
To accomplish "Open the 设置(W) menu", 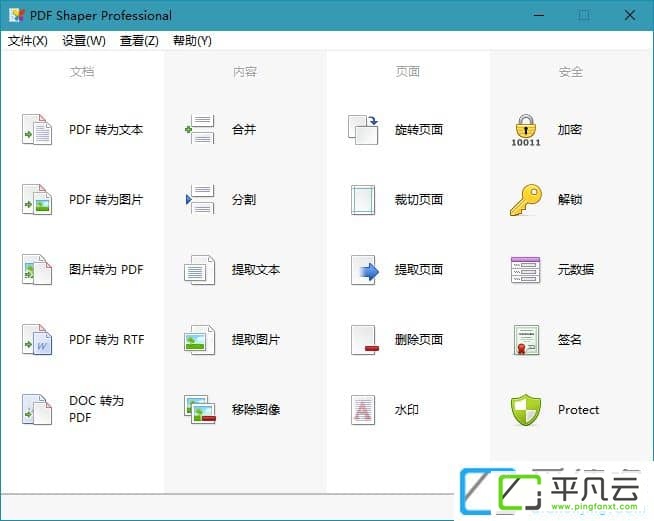I will [84, 41].
